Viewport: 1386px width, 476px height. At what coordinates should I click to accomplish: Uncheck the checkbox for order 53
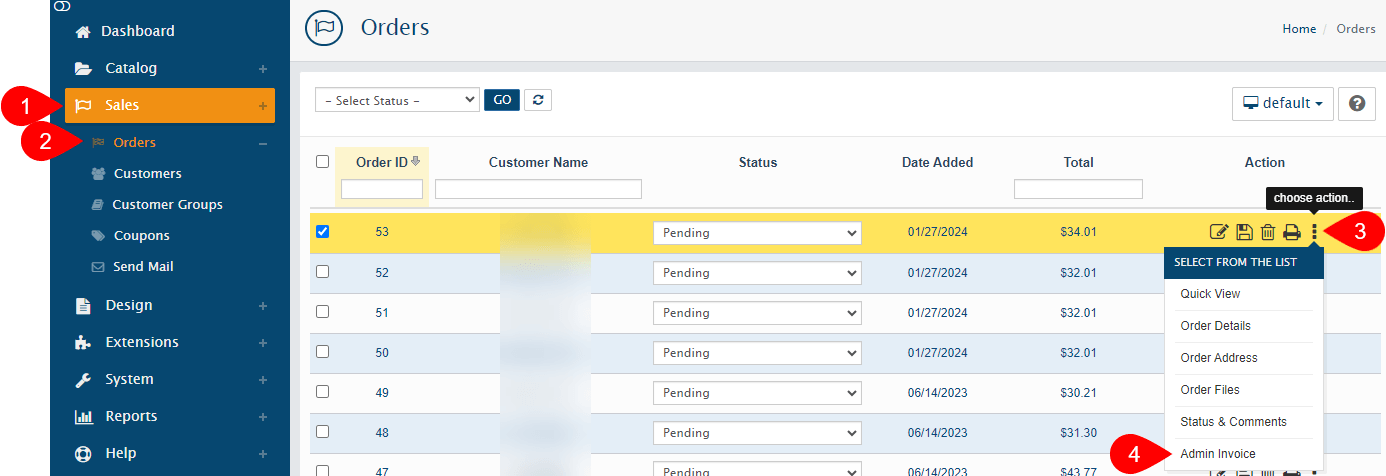click(x=322, y=231)
